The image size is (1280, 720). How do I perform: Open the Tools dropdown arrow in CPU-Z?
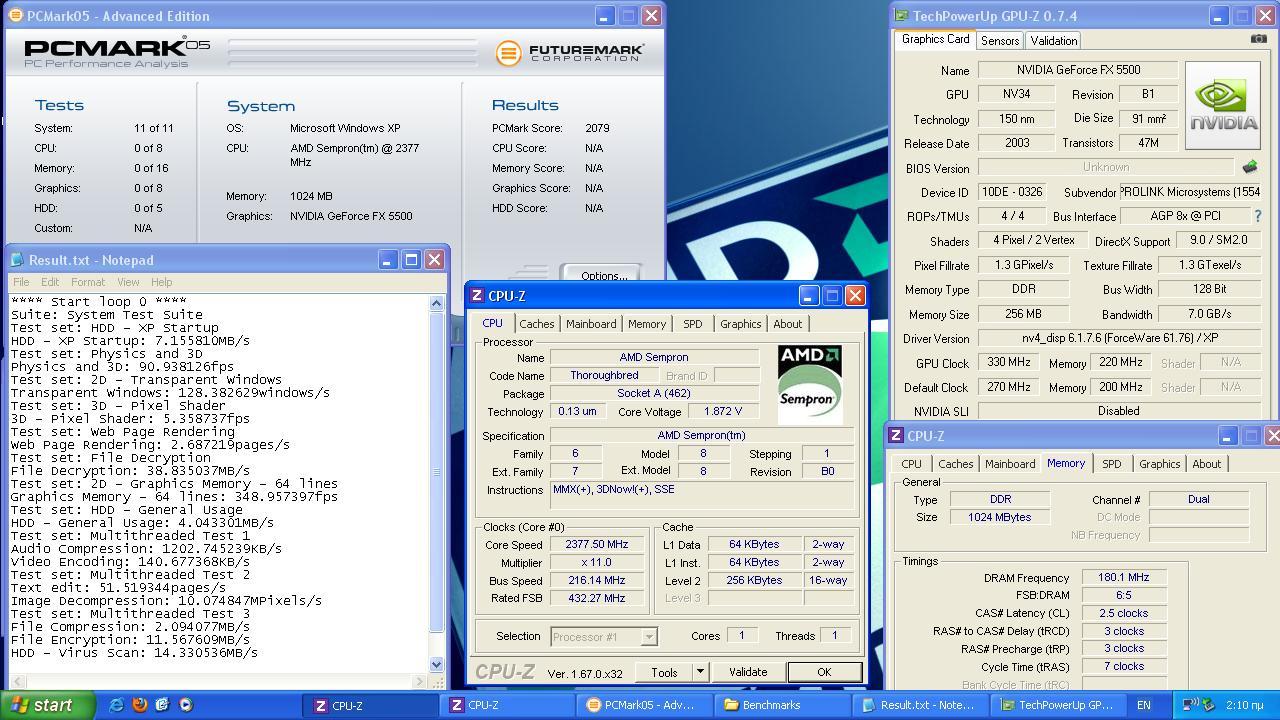coord(700,672)
